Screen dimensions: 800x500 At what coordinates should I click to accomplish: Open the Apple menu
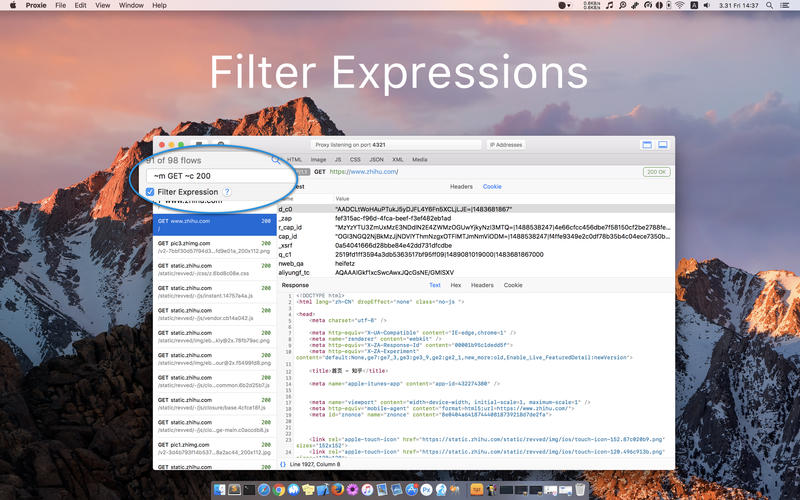(13, 5)
